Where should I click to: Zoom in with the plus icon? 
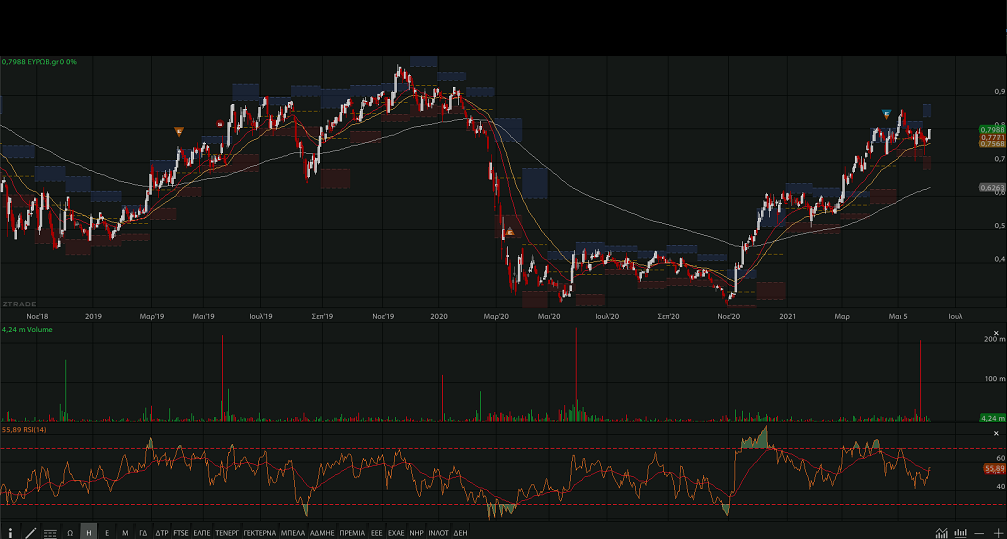pos(997,533)
